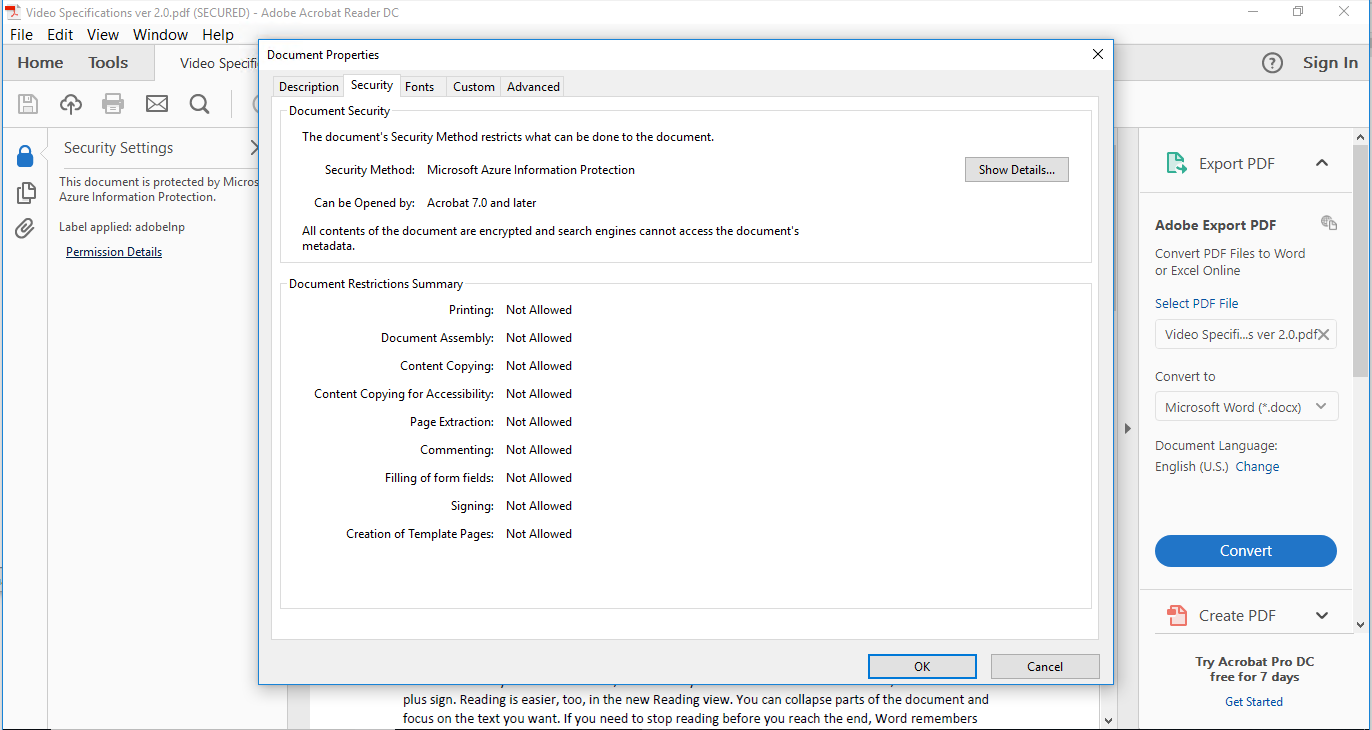This screenshot has width=1372, height=730.
Task: Collapse the Export PDF section
Action: (x=1322, y=162)
